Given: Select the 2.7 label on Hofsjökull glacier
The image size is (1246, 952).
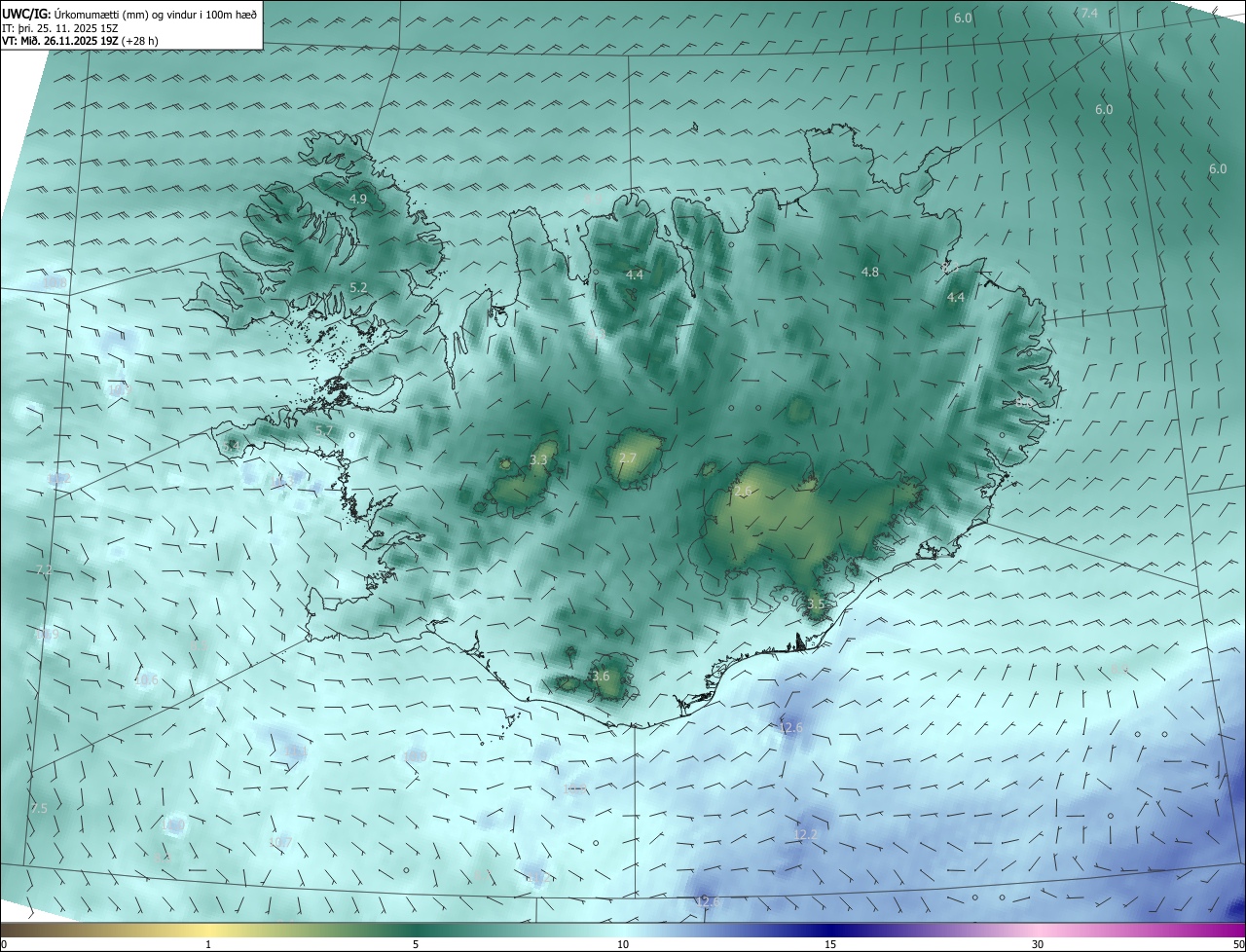Looking at the screenshot, I should point(628,458).
